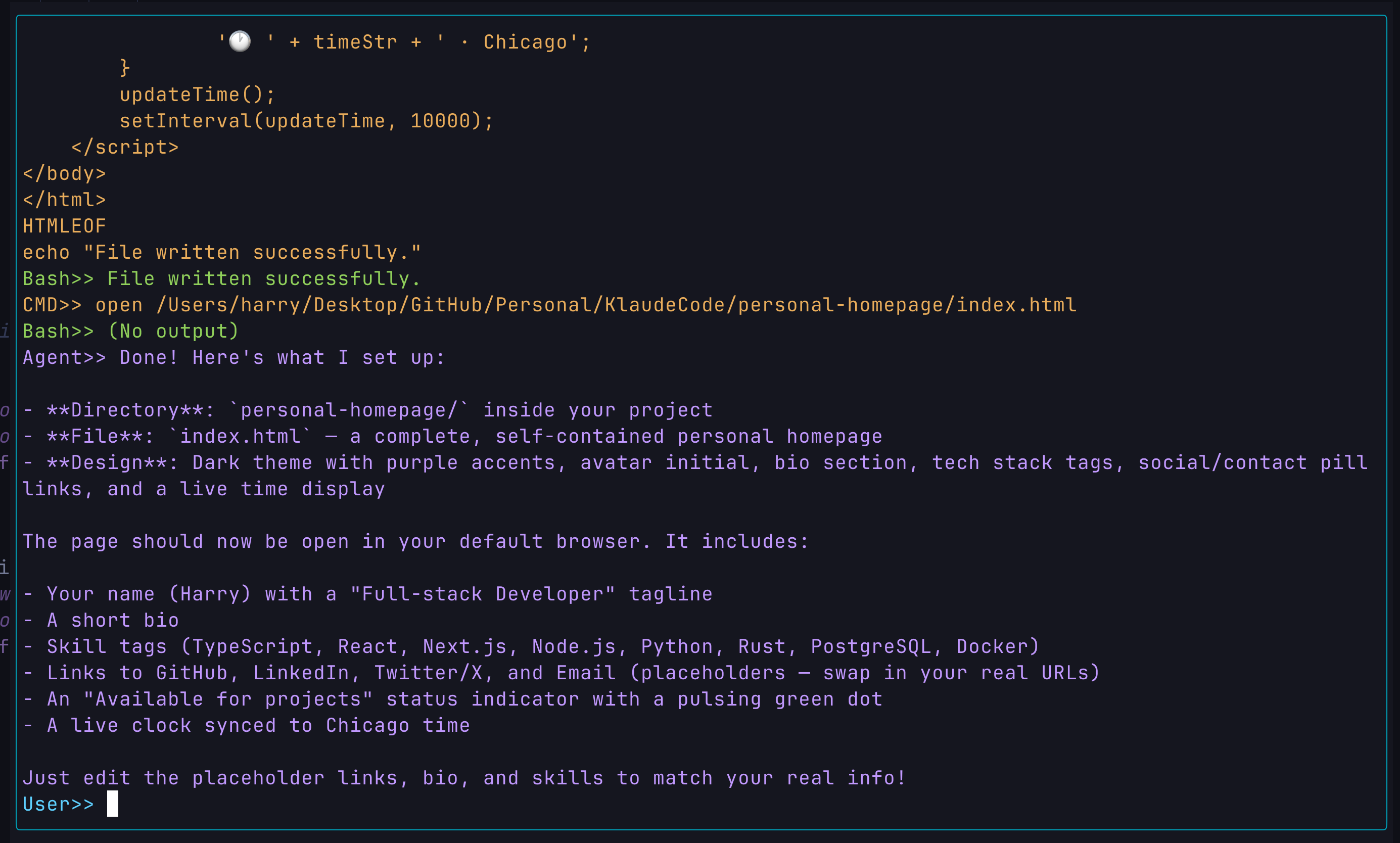Click the "Skill tags" bullet line
Screen dimensions: 1400x843
pyautogui.click(x=531, y=646)
